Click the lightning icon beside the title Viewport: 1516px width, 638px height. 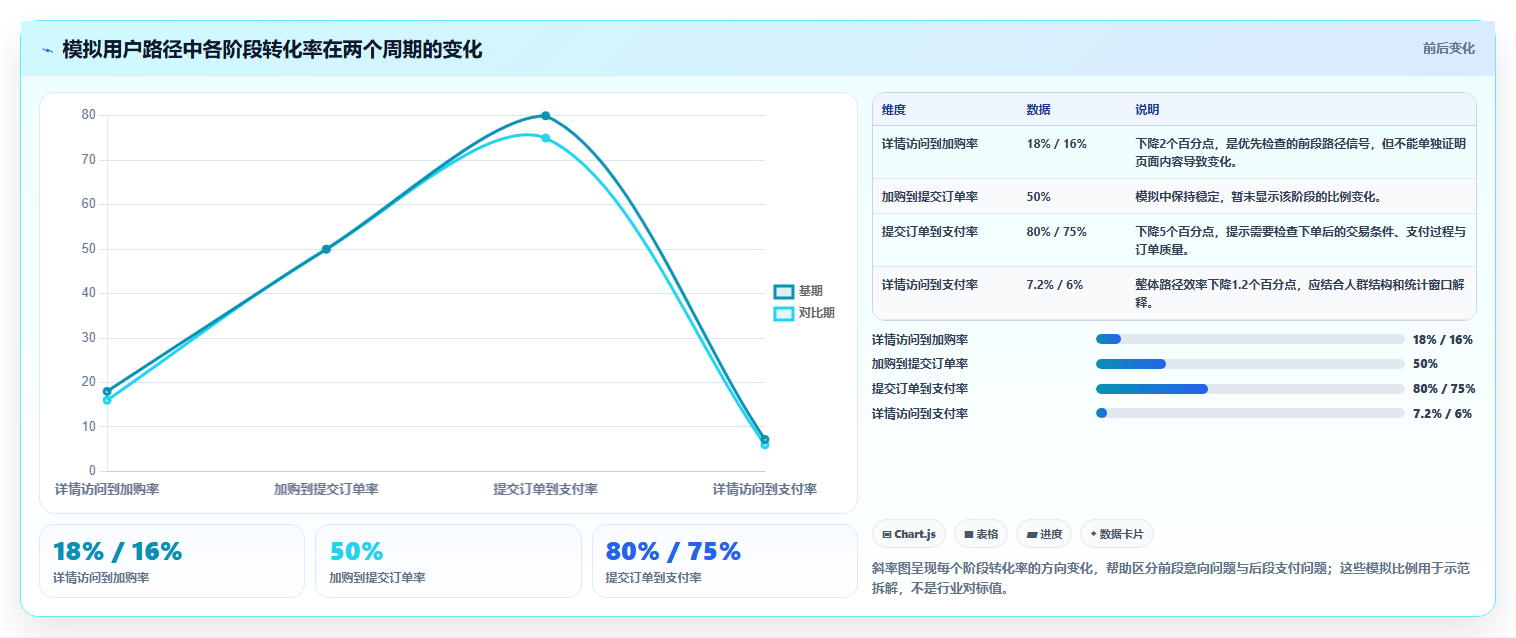click(x=47, y=50)
